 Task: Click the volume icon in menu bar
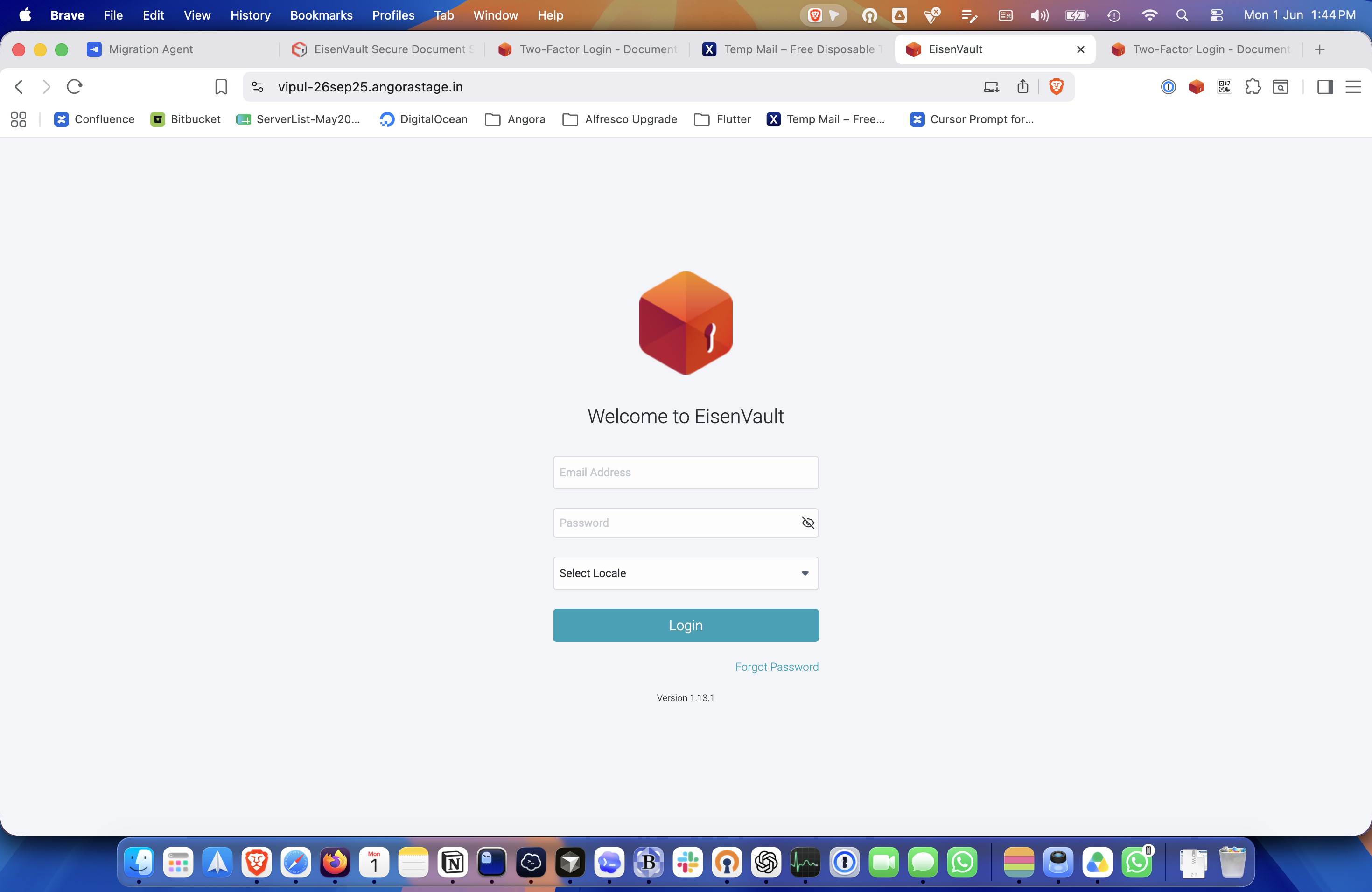(1039, 15)
